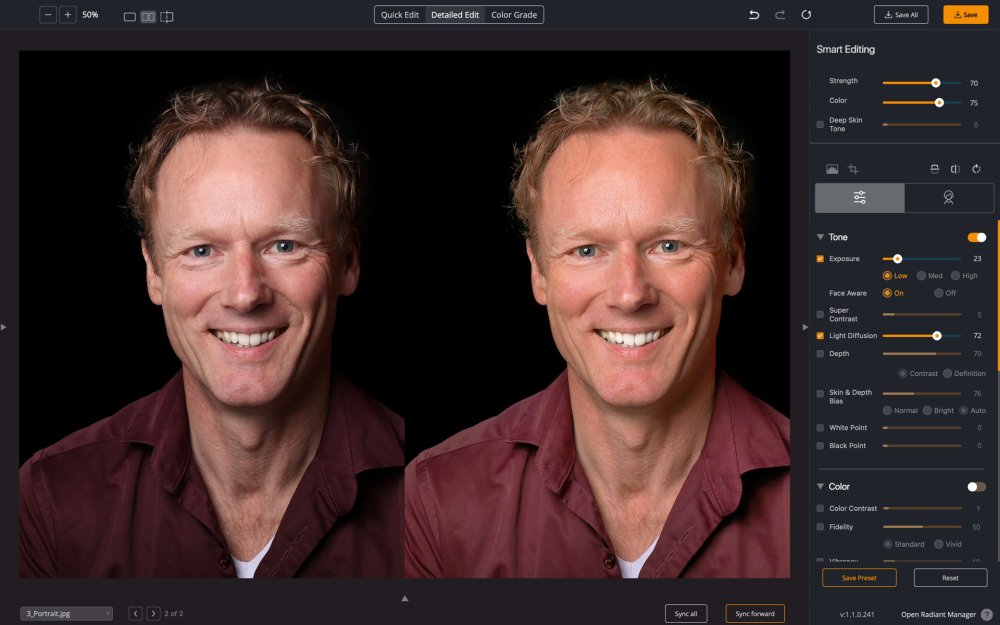This screenshot has height=625, width=1000.
Task: Undo the last edit
Action: point(754,15)
